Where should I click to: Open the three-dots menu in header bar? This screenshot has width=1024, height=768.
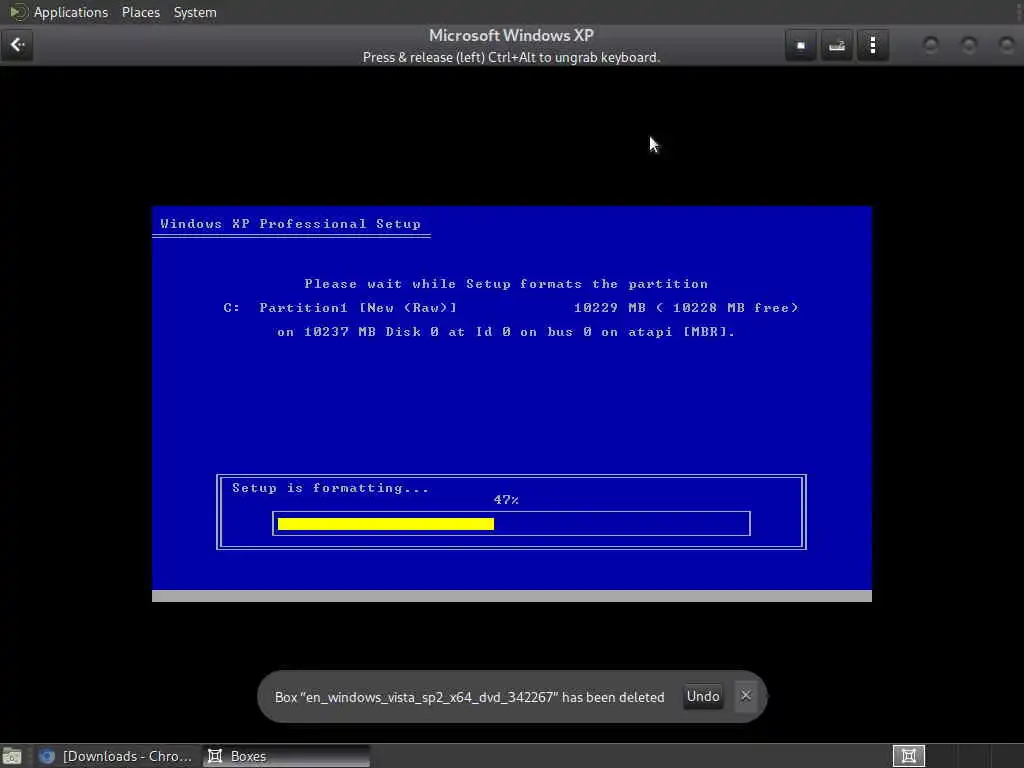pyautogui.click(x=873, y=45)
